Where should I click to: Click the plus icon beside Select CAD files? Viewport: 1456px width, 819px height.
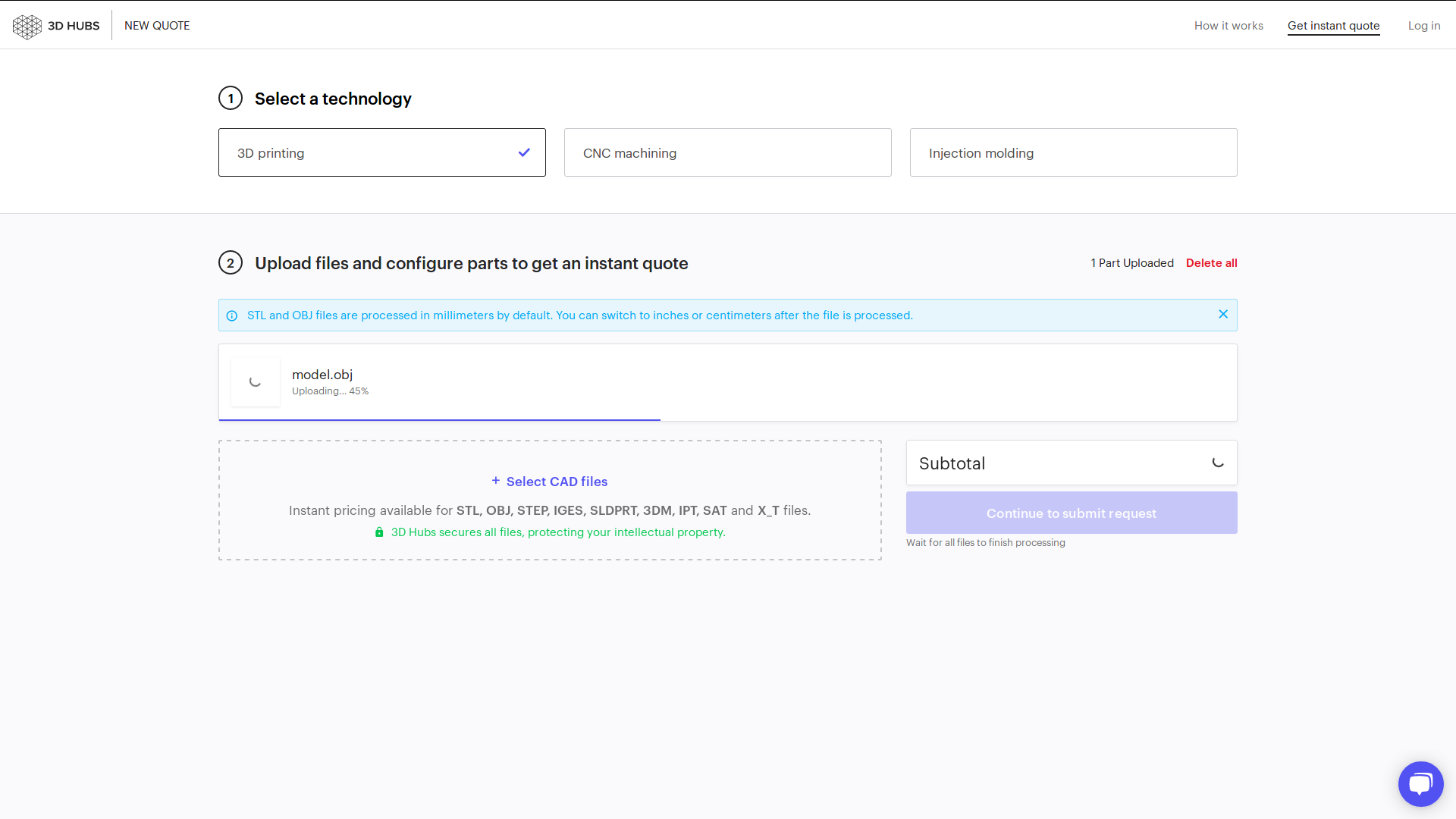point(495,481)
